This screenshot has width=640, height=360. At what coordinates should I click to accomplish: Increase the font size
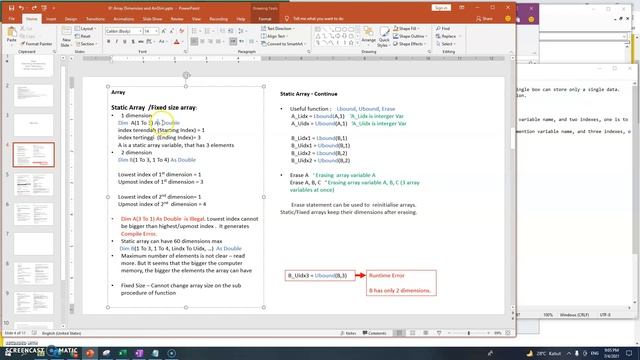pyautogui.click(x=164, y=31)
